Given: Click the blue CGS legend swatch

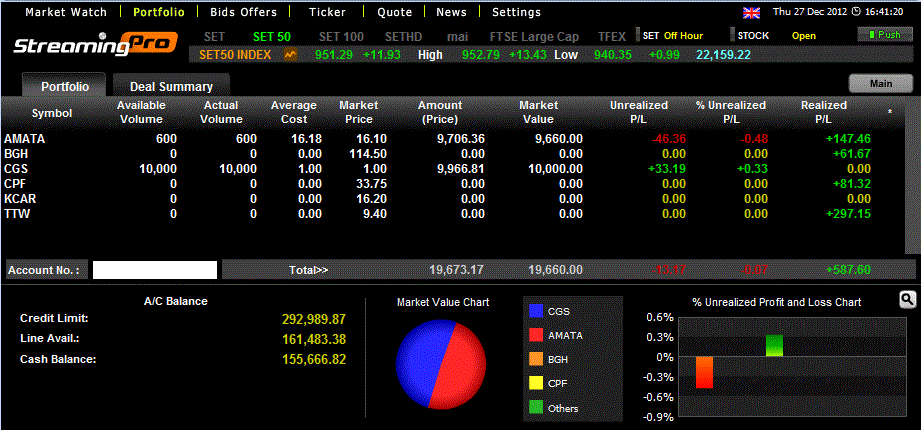Looking at the screenshot, I should 536,311.
